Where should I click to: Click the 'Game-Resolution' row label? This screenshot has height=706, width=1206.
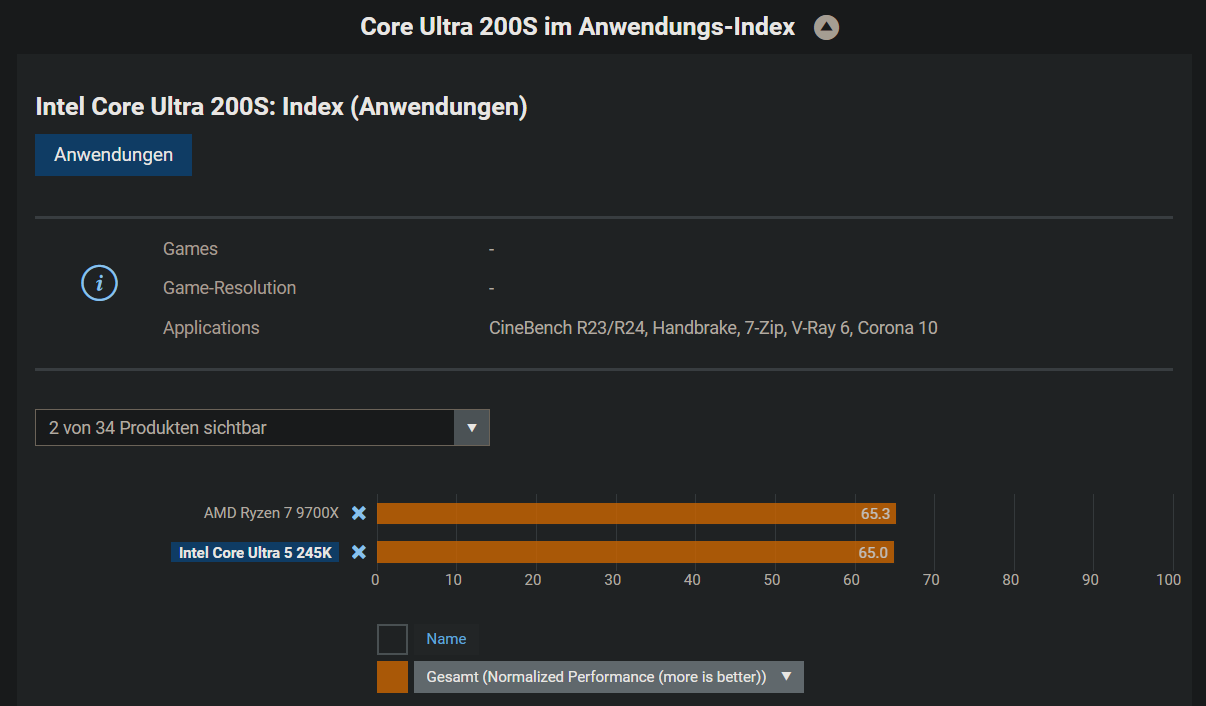click(x=230, y=288)
